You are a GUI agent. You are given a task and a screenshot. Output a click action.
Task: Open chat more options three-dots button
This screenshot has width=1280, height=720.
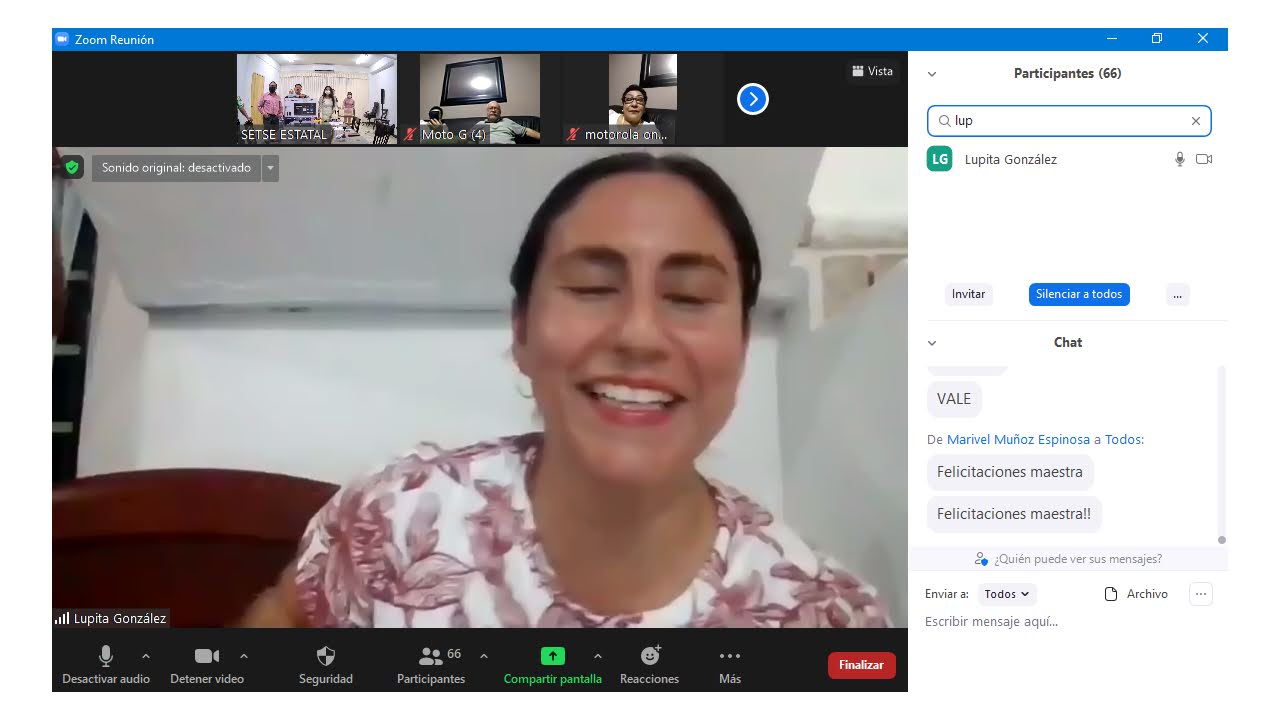coord(1201,594)
